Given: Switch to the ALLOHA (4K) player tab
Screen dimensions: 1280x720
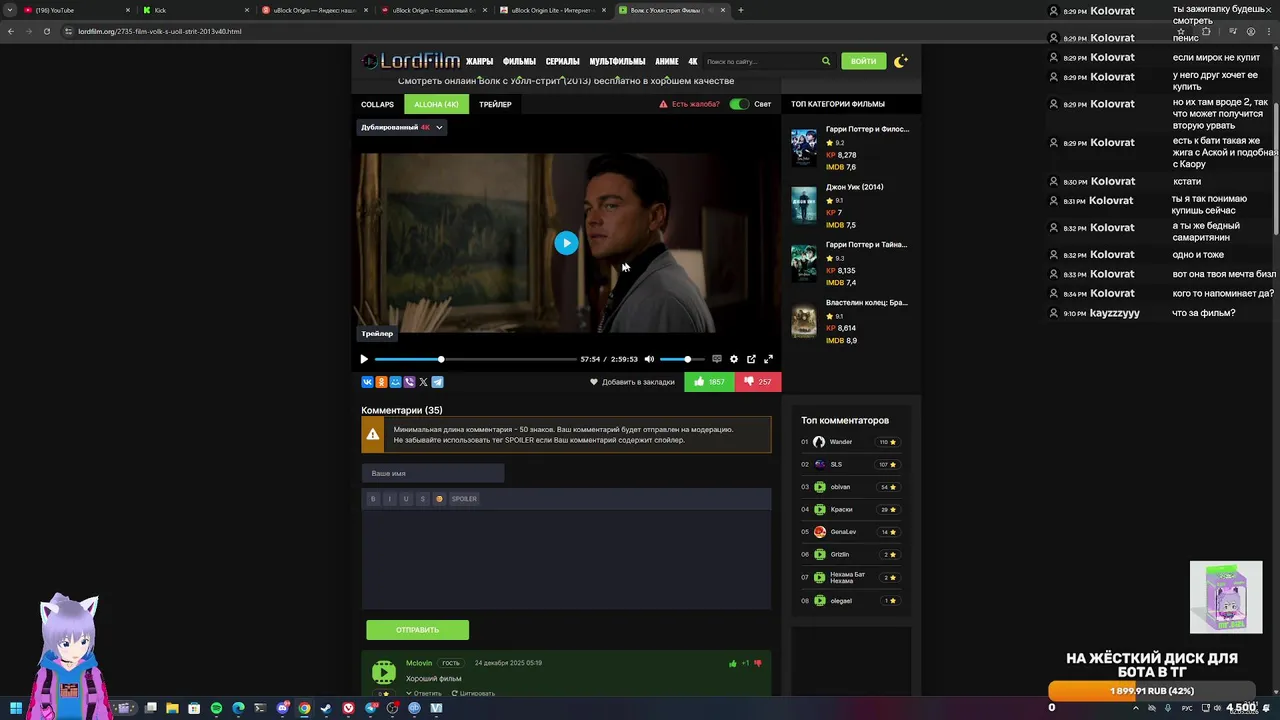Looking at the screenshot, I should click(436, 104).
